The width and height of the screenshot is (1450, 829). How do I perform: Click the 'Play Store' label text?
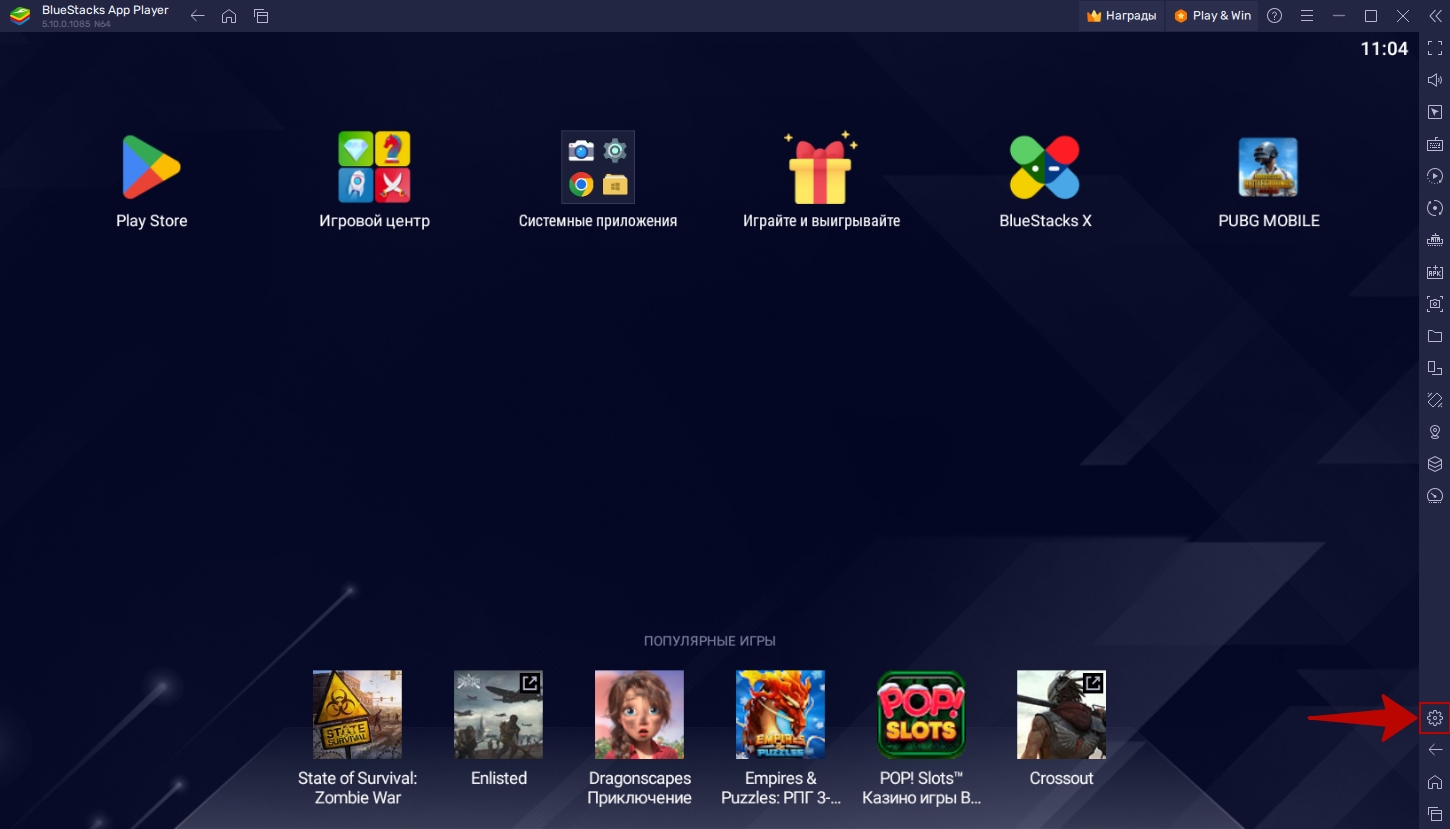151,221
